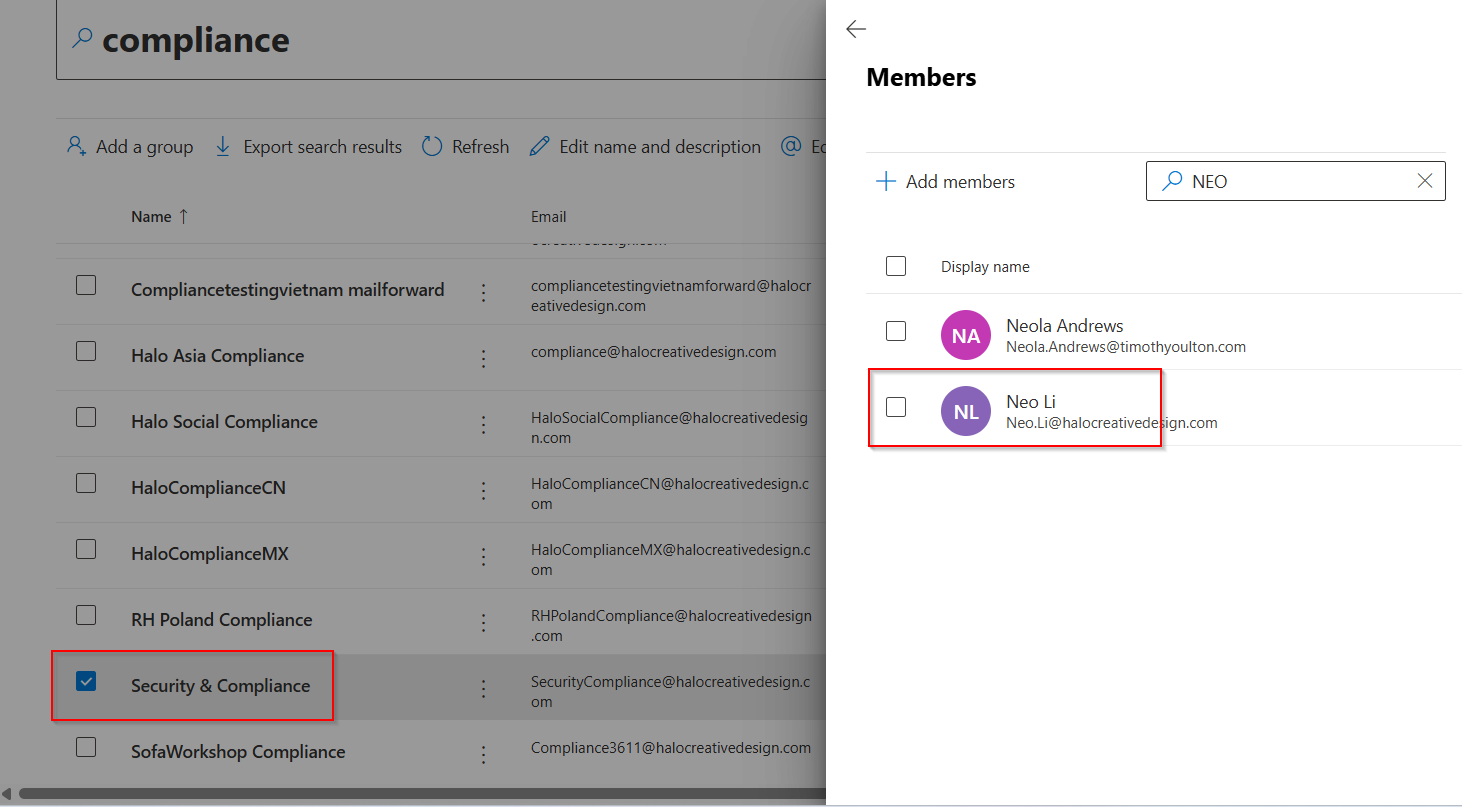Select the Neola Andrews member checkbox
Image resolution: width=1462 pixels, height=807 pixels.
coord(896,331)
